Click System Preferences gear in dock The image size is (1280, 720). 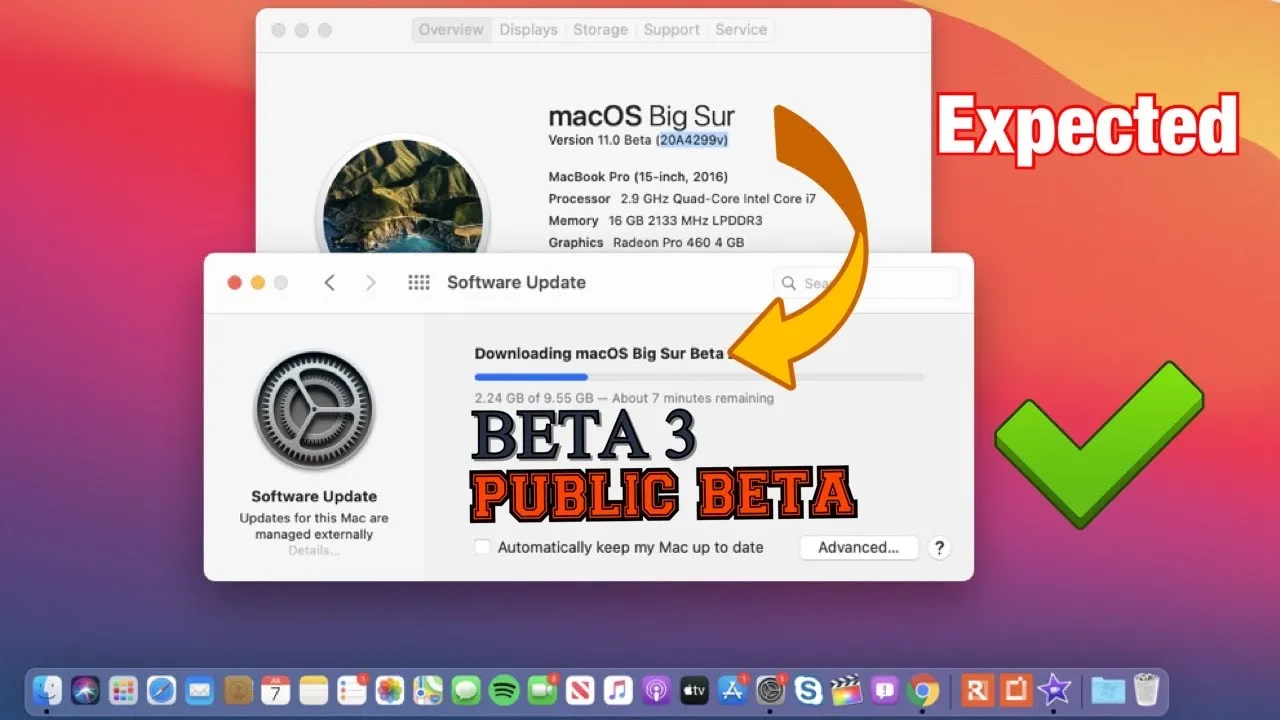coord(770,690)
